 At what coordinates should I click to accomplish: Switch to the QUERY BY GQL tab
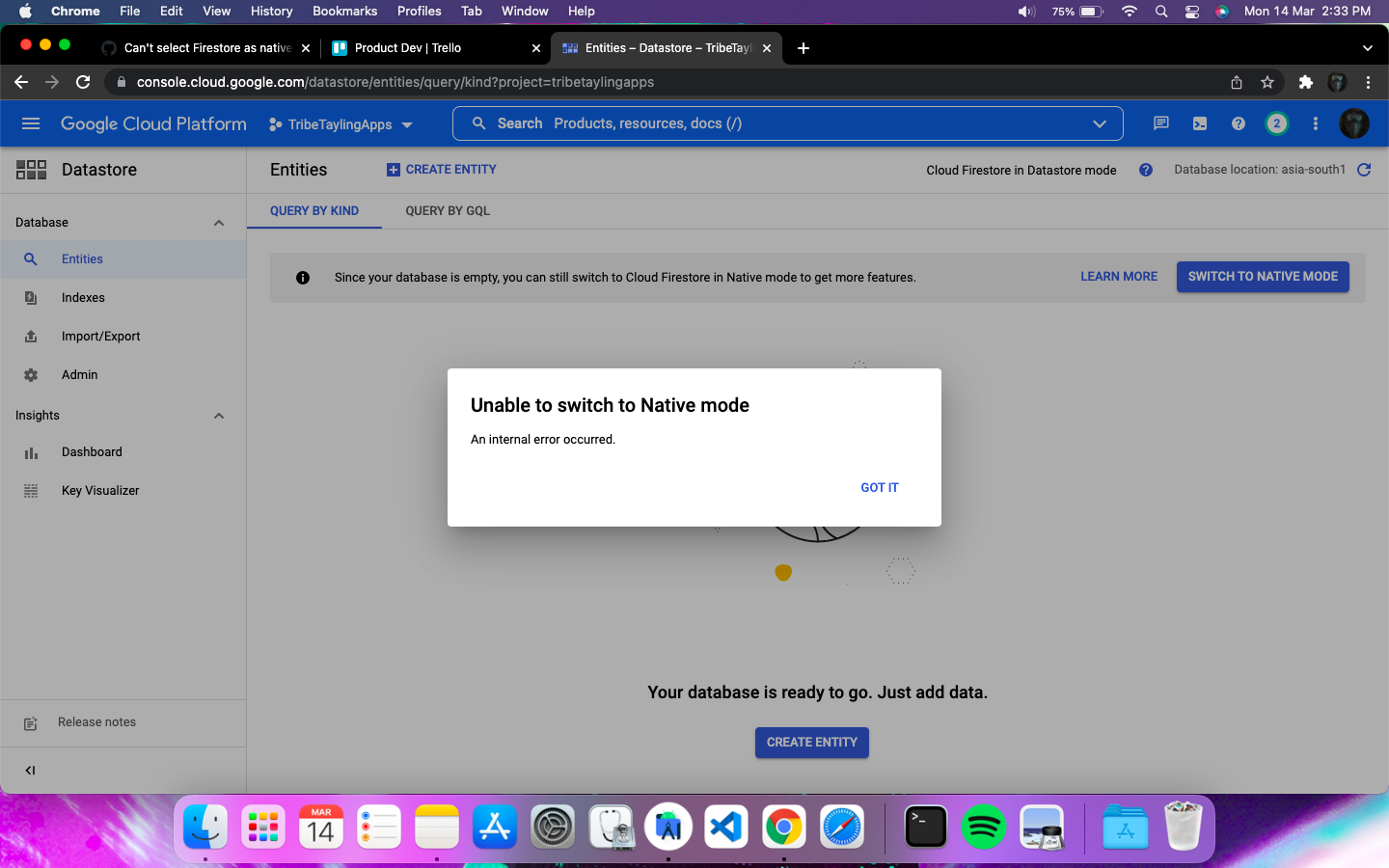pyautogui.click(x=448, y=210)
